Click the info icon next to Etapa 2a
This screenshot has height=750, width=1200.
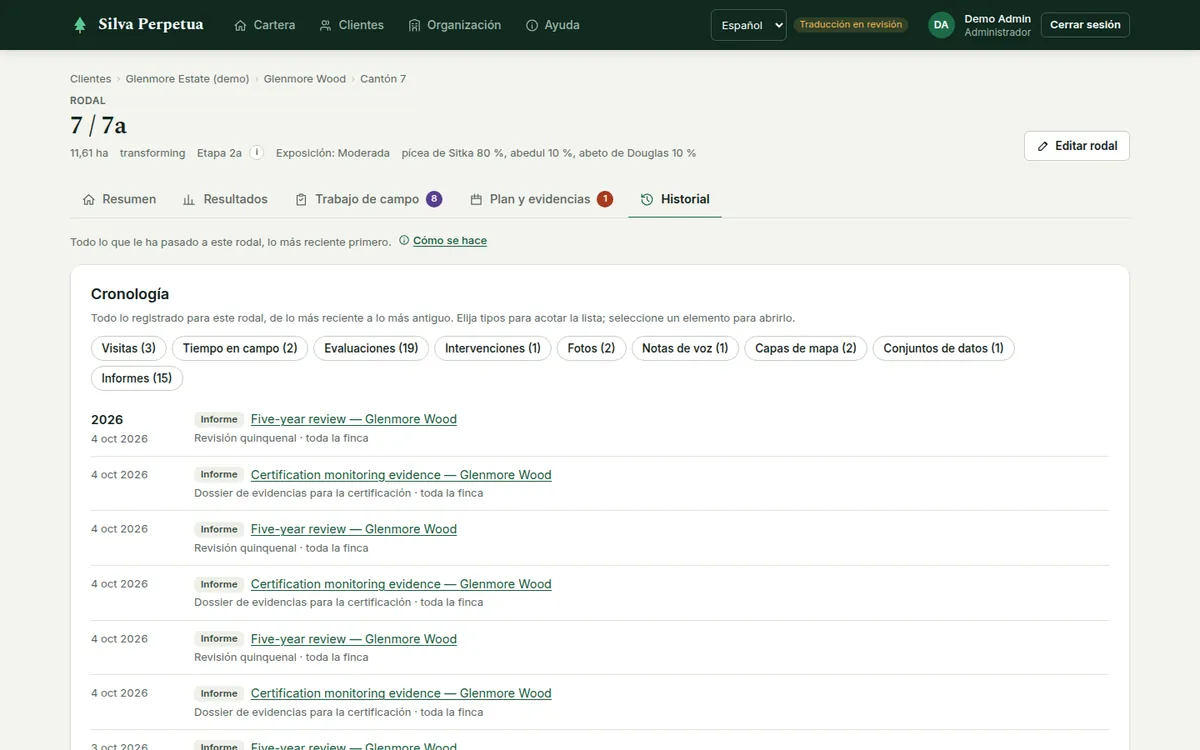(x=257, y=153)
